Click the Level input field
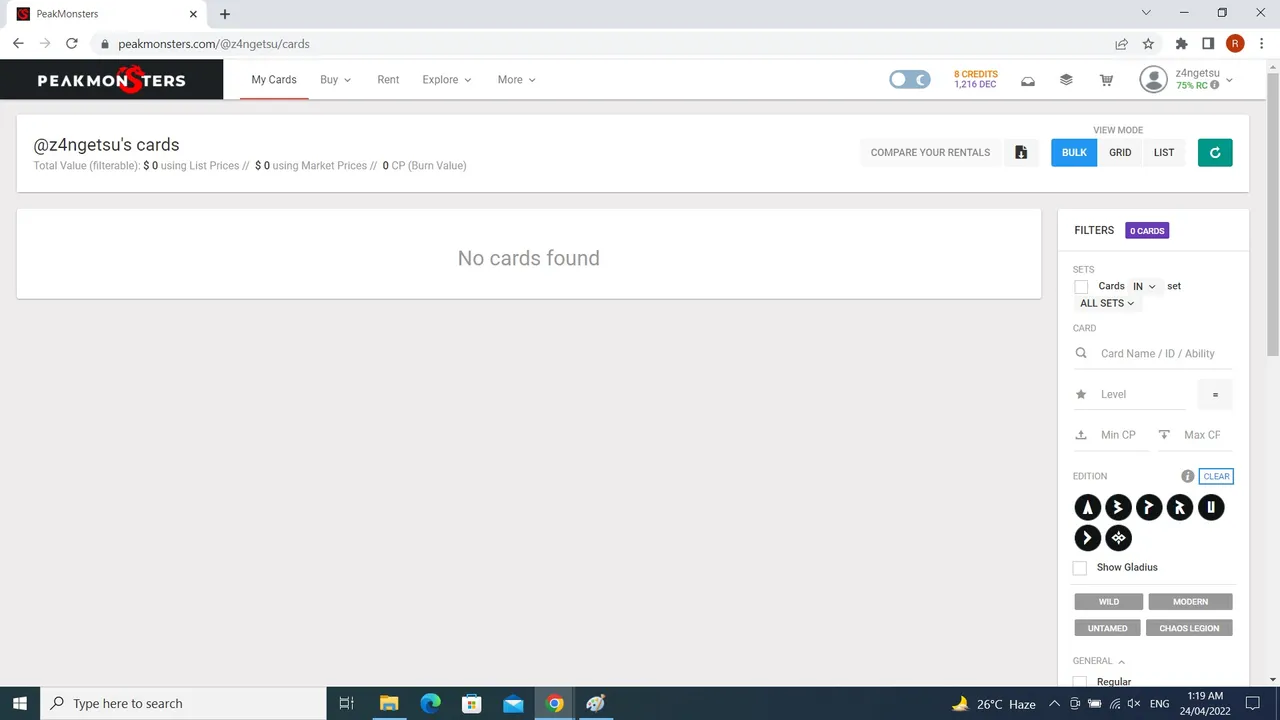This screenshot has height=720, width=1280. tap(1142, 394)
